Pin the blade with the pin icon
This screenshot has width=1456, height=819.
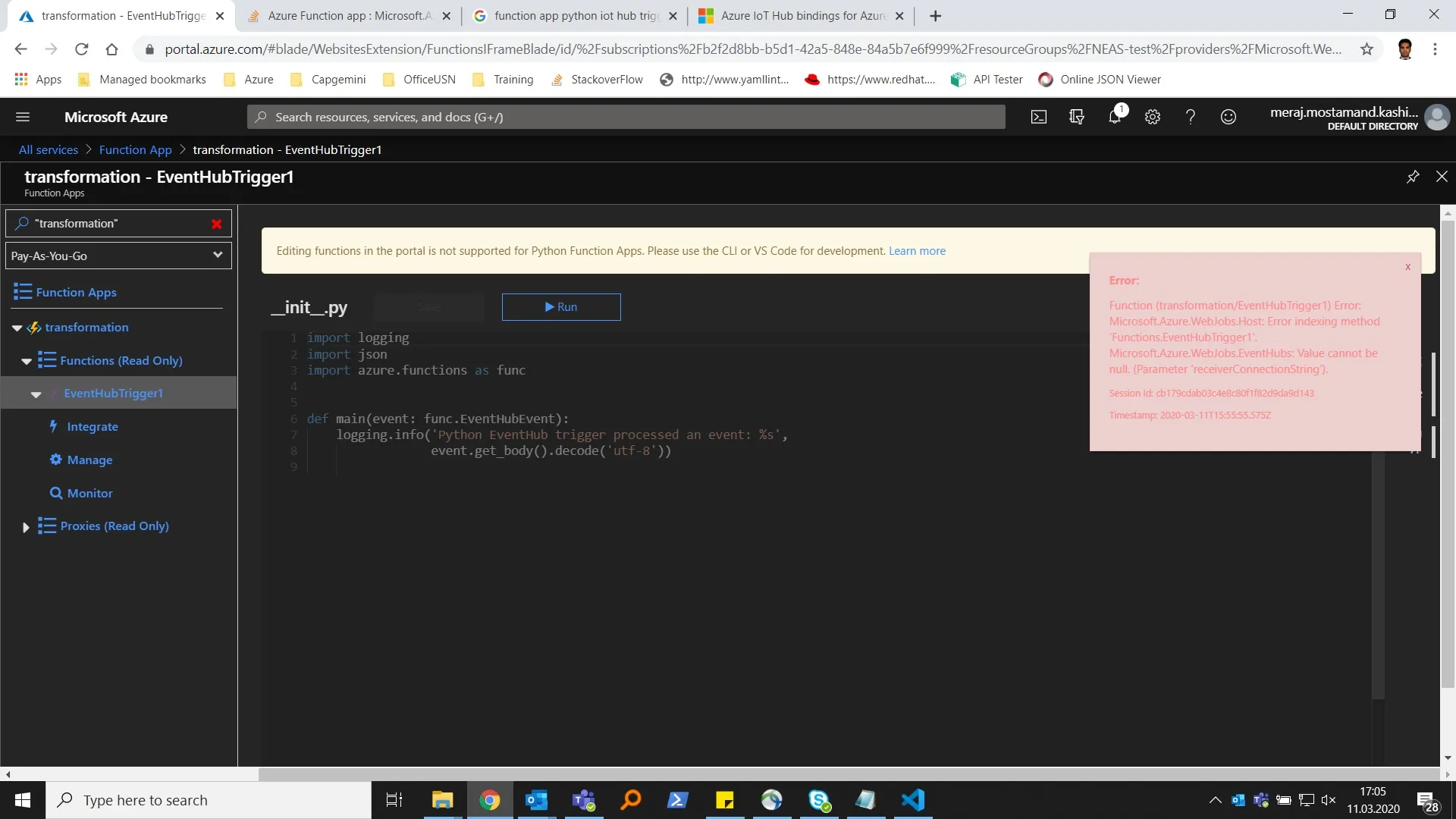pyautogui.click(x=1413, y=177)
